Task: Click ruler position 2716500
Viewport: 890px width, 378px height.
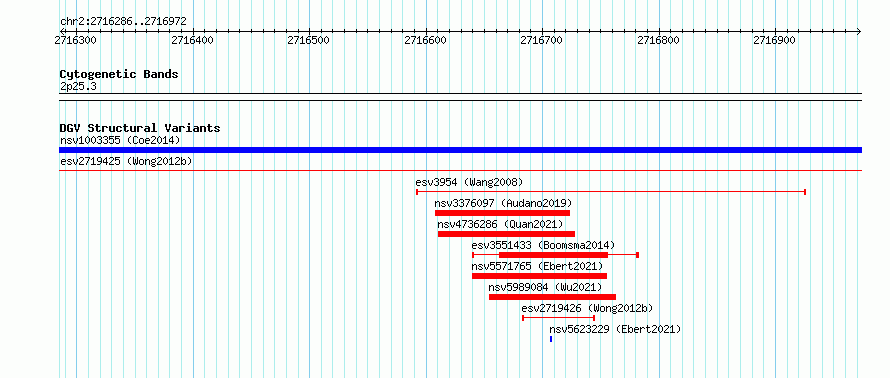Action: (x=308, y=40)
